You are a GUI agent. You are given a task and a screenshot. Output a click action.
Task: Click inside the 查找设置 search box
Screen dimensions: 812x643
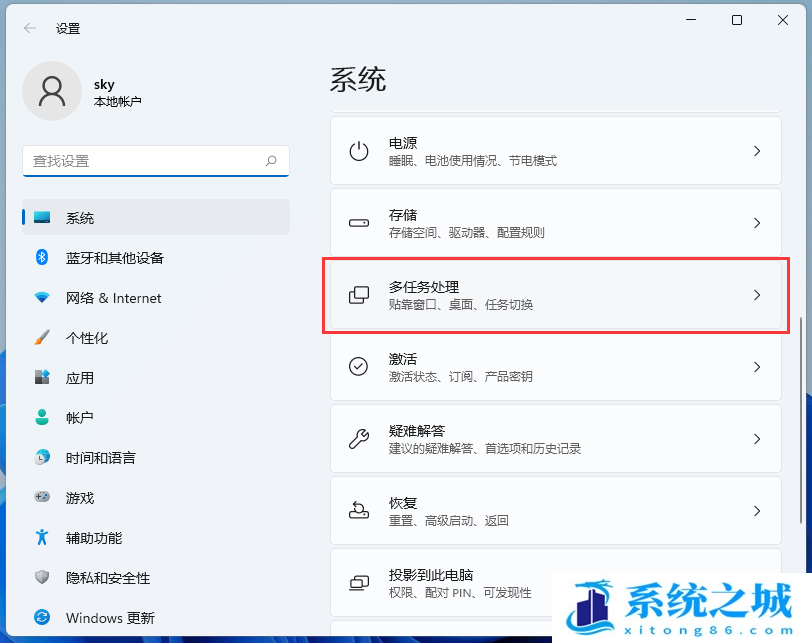pos(155,161)
